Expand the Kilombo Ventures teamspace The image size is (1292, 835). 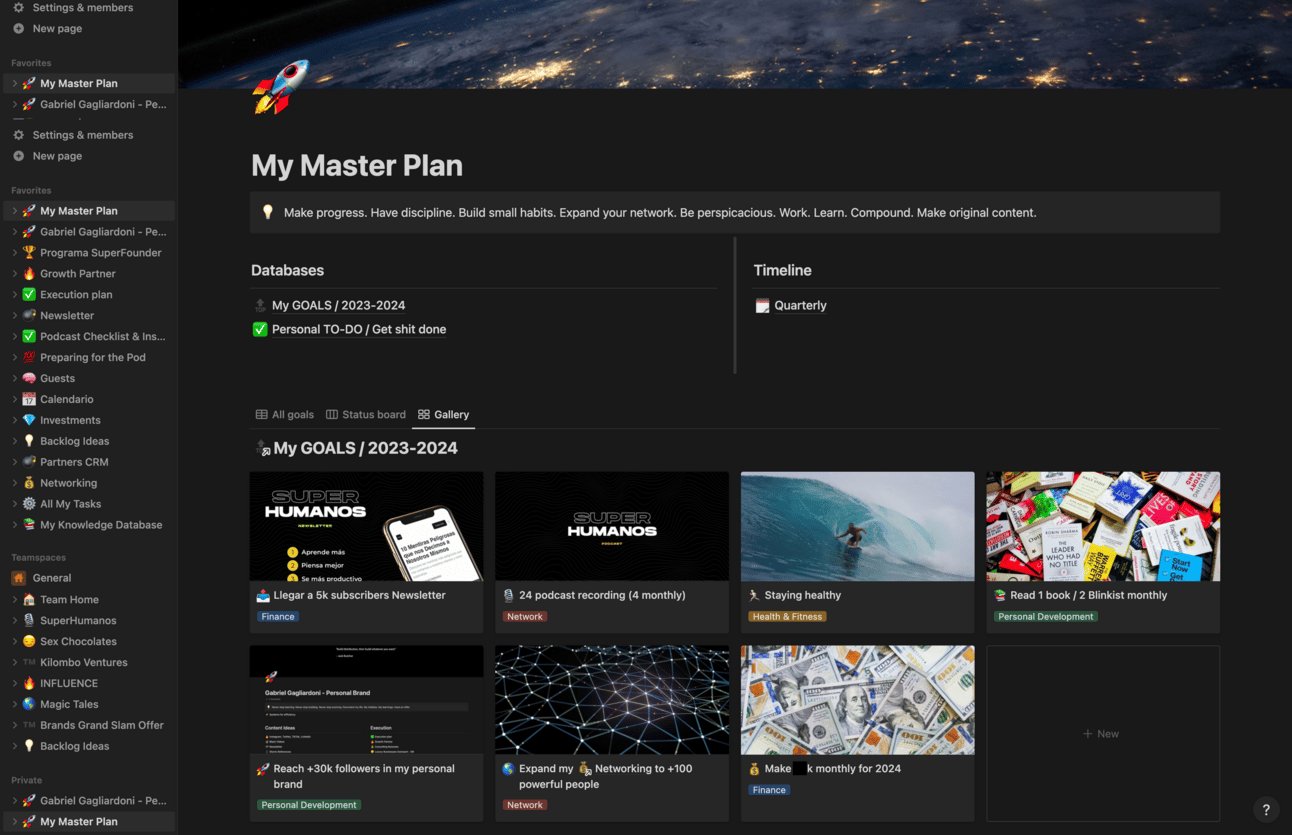click(14, 663)
